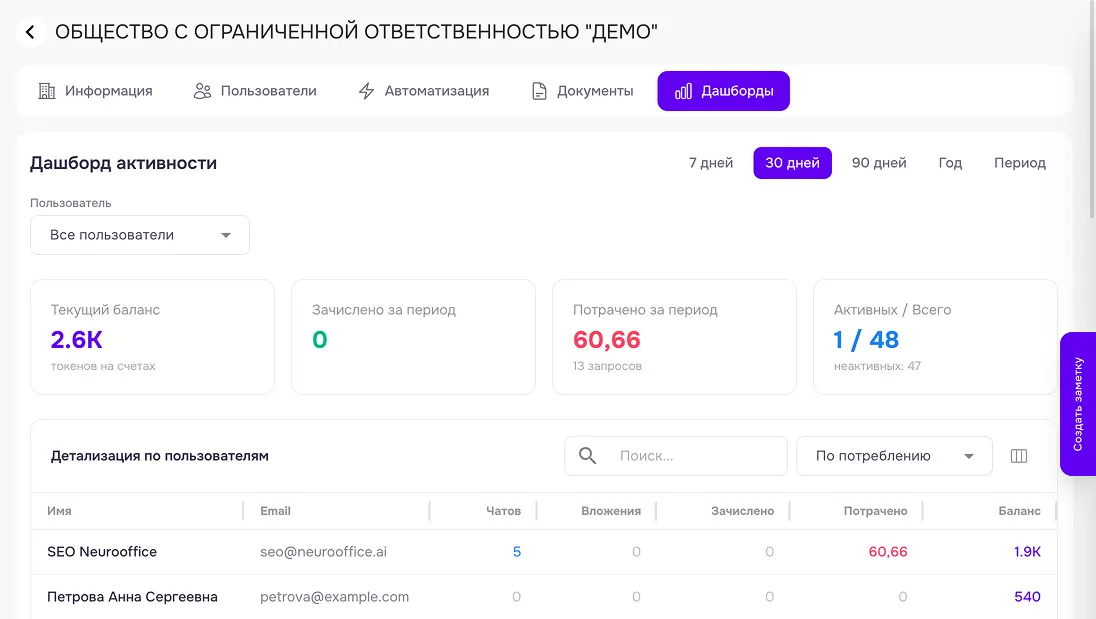Open the Автоматизация tab
The width and height of the screenshot is (1096, 619).
click(424, 91)
